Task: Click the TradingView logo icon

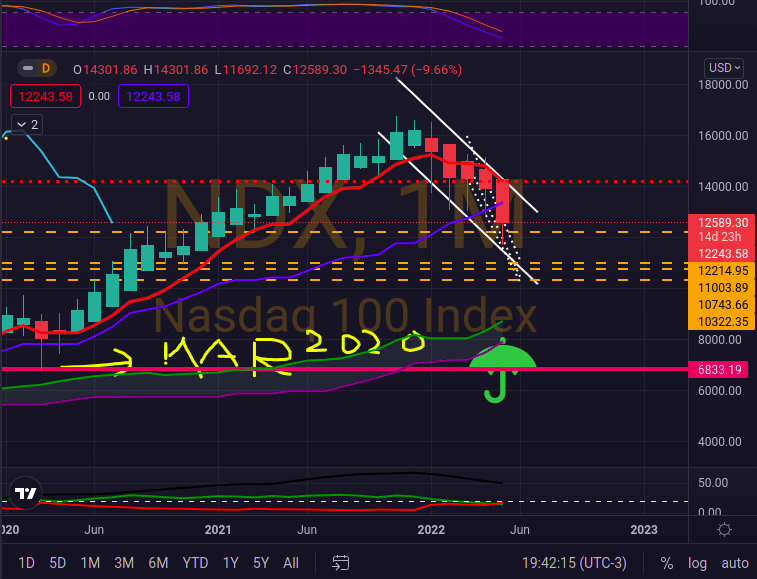Action: tap(25, 493)
